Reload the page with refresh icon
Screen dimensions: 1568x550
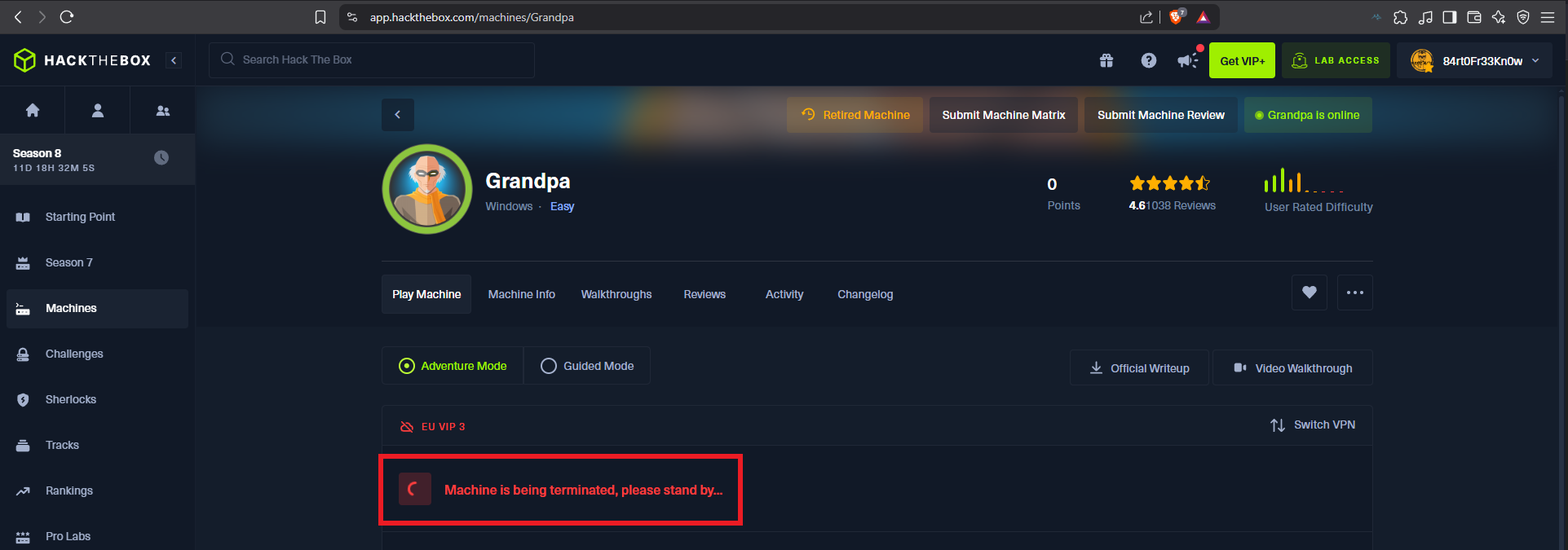(x=67, y=16)
